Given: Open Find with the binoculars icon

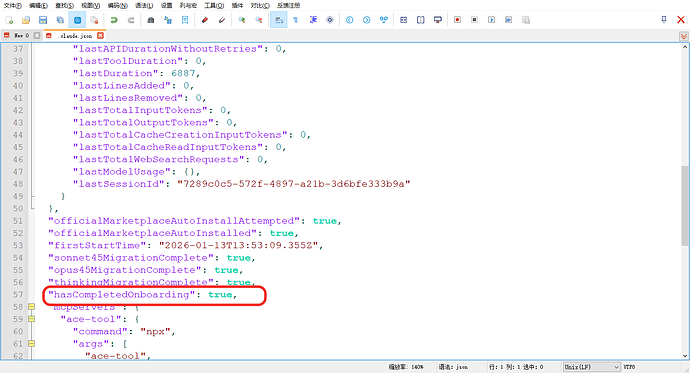Looking at the screenshot, I should (150, 20).
